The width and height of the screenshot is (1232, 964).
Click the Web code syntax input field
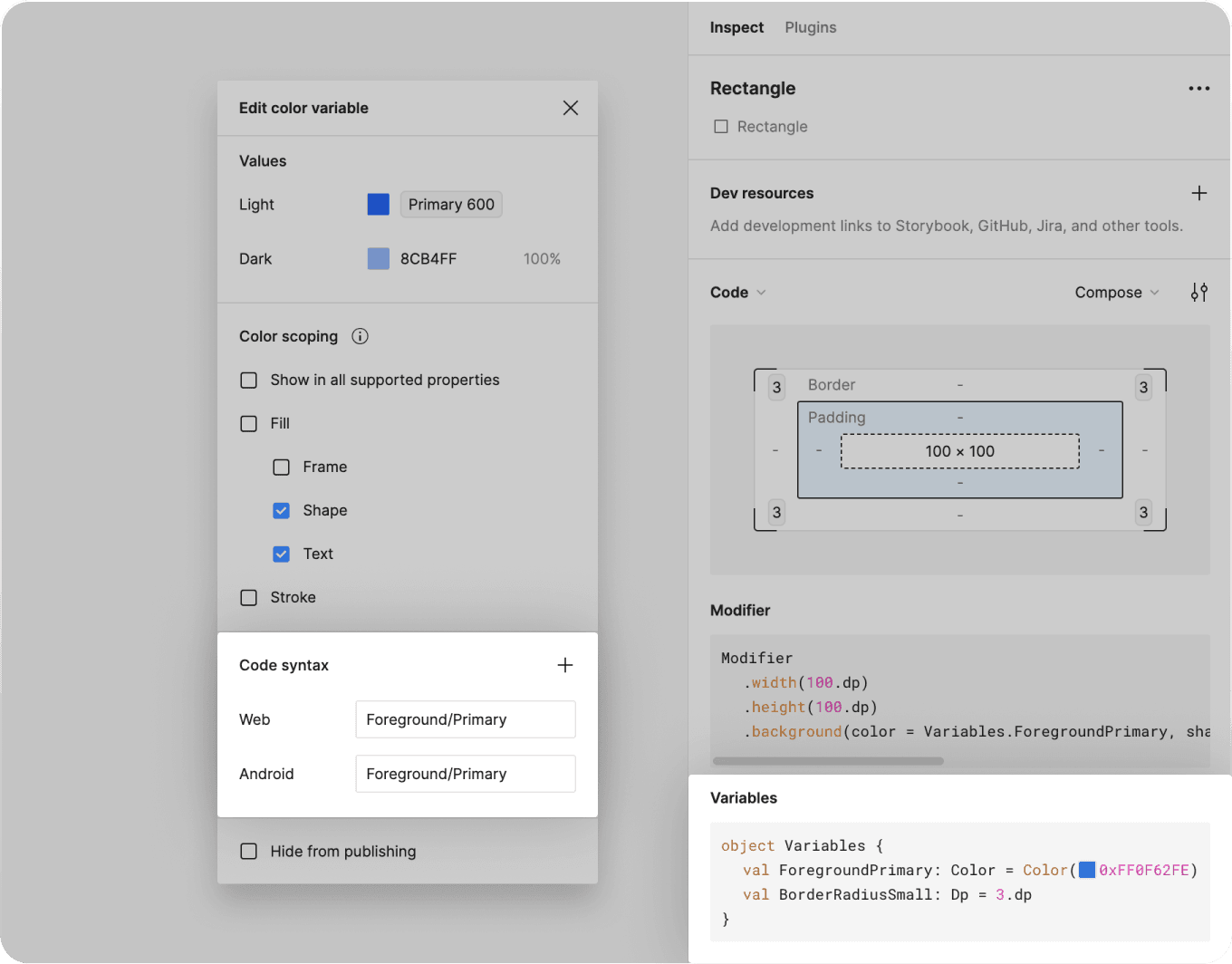(x=466, y=719)
